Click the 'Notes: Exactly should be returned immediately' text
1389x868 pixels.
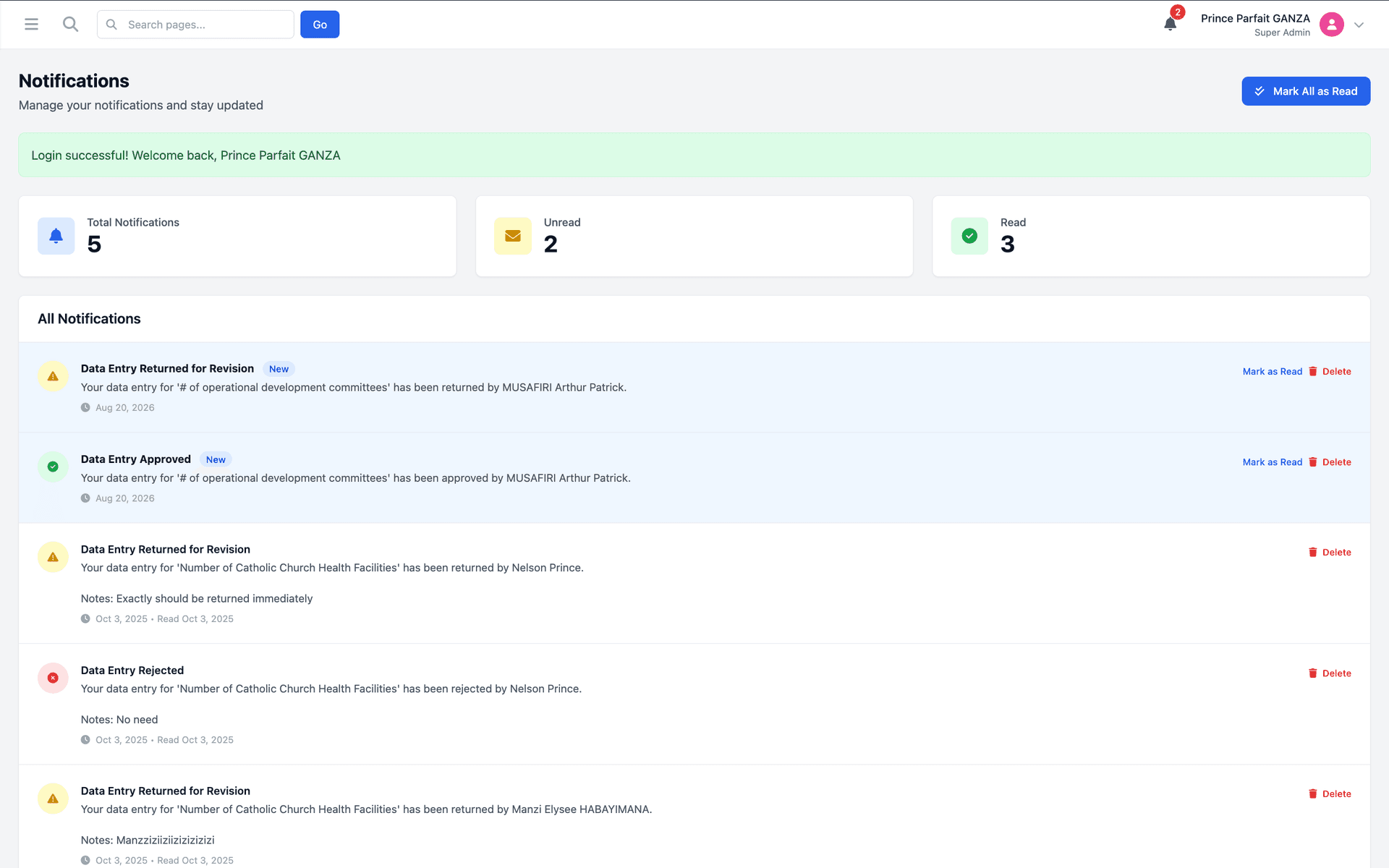click(197, 598)
